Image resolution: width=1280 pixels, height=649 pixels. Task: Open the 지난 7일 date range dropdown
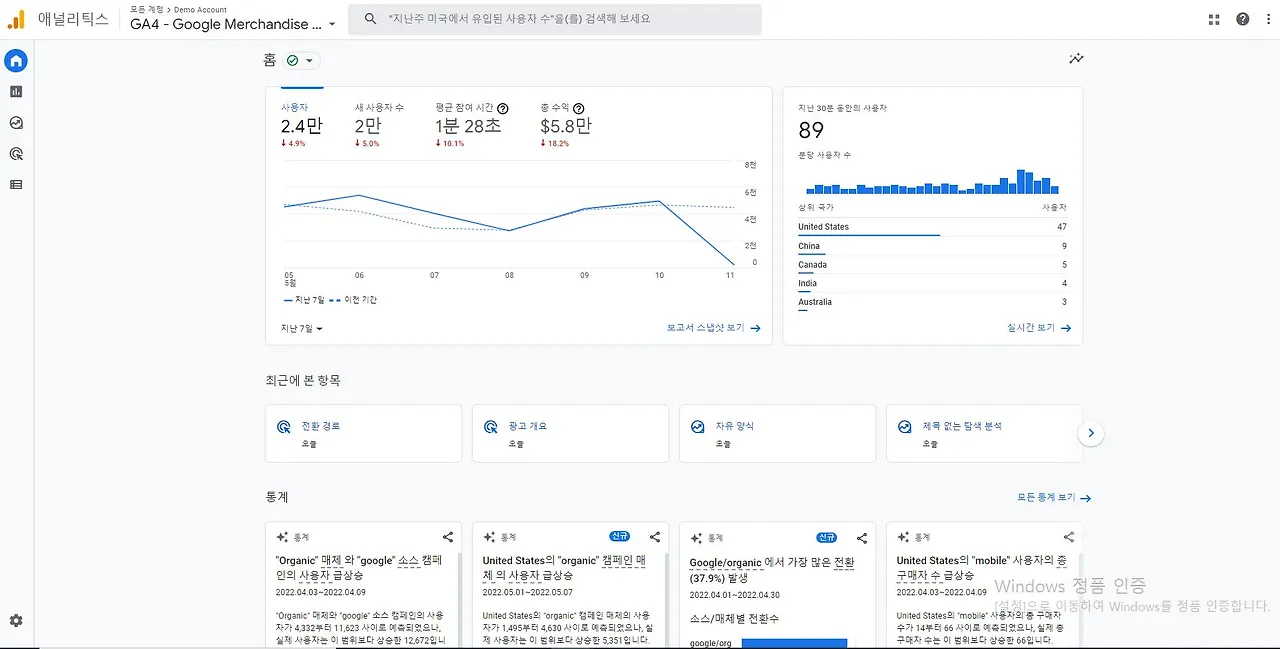302,328
